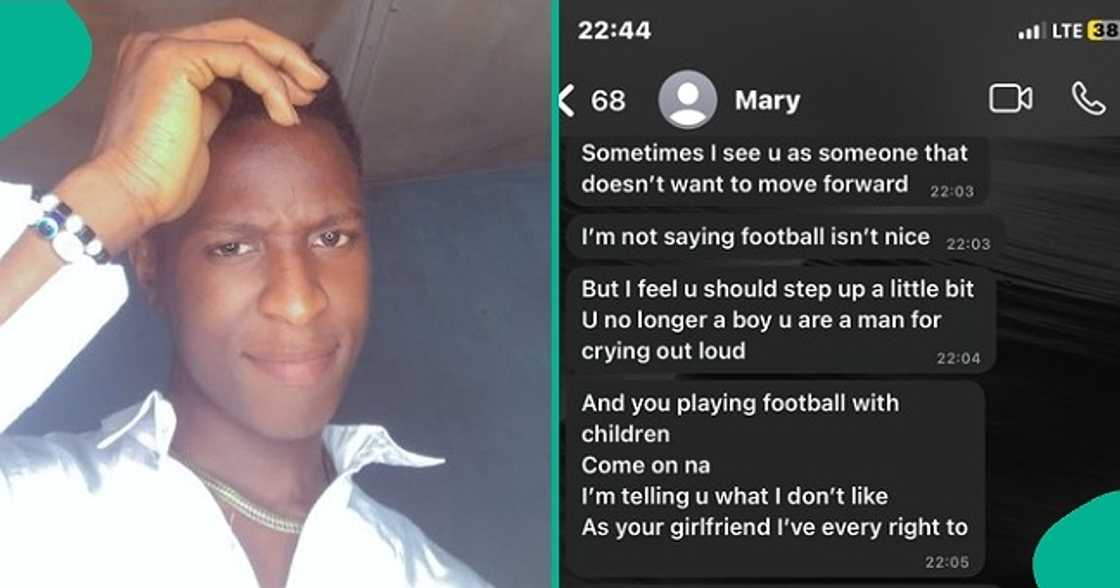Tap the 22:44 clock in status bar

click(614, 31)
